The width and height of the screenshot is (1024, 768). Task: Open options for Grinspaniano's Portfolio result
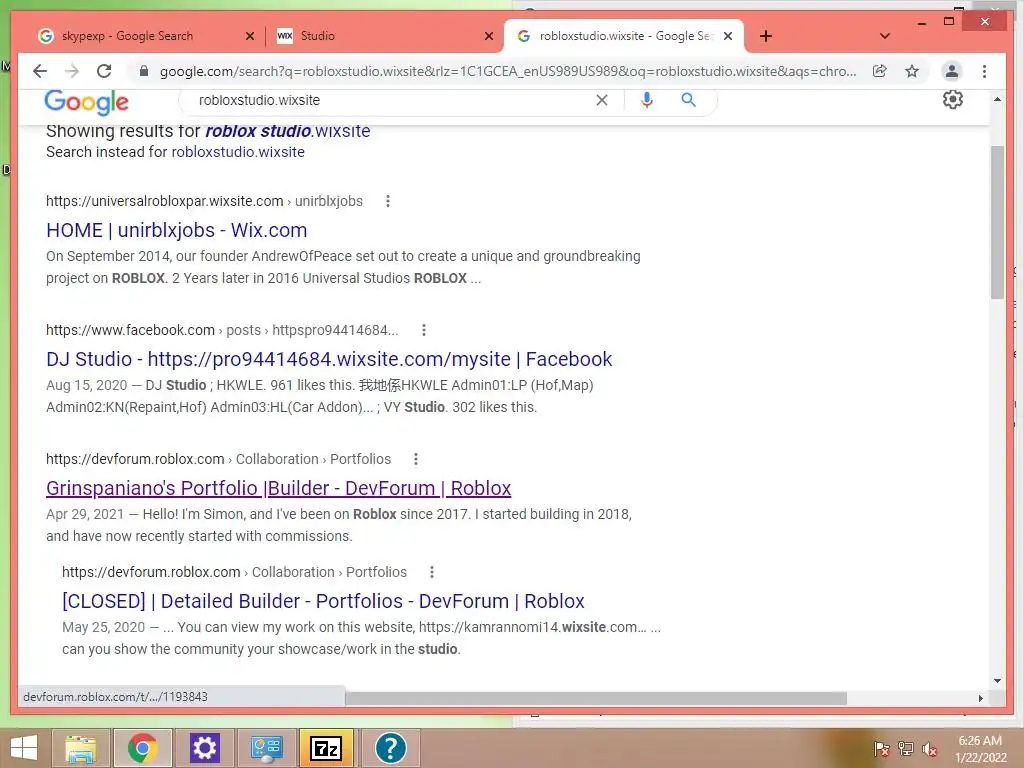[x=416, y=459]
